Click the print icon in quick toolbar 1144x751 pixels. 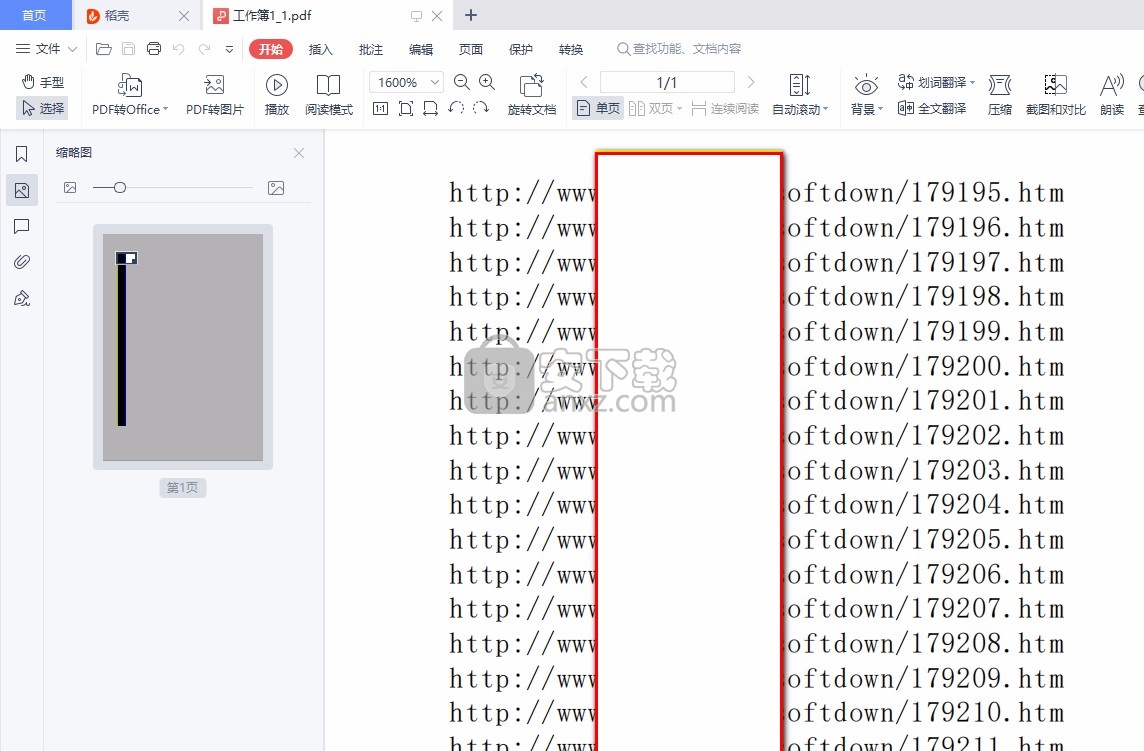[153, 49]
